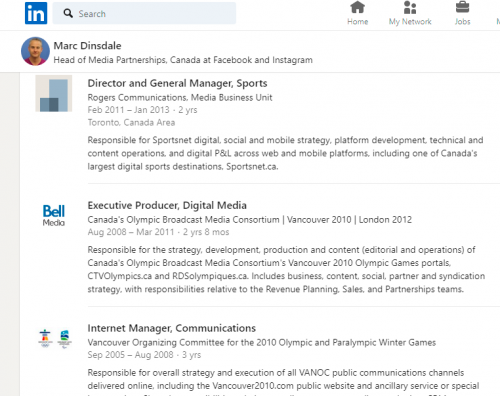Click Rogers Communications, Media Business Unit
Viewport: 500px width, 396px height.
pyautogui.click(x=180, y=98)
